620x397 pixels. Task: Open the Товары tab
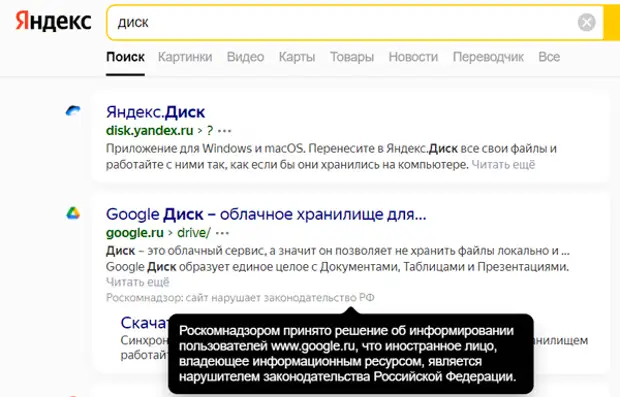(x=352, y=57)
